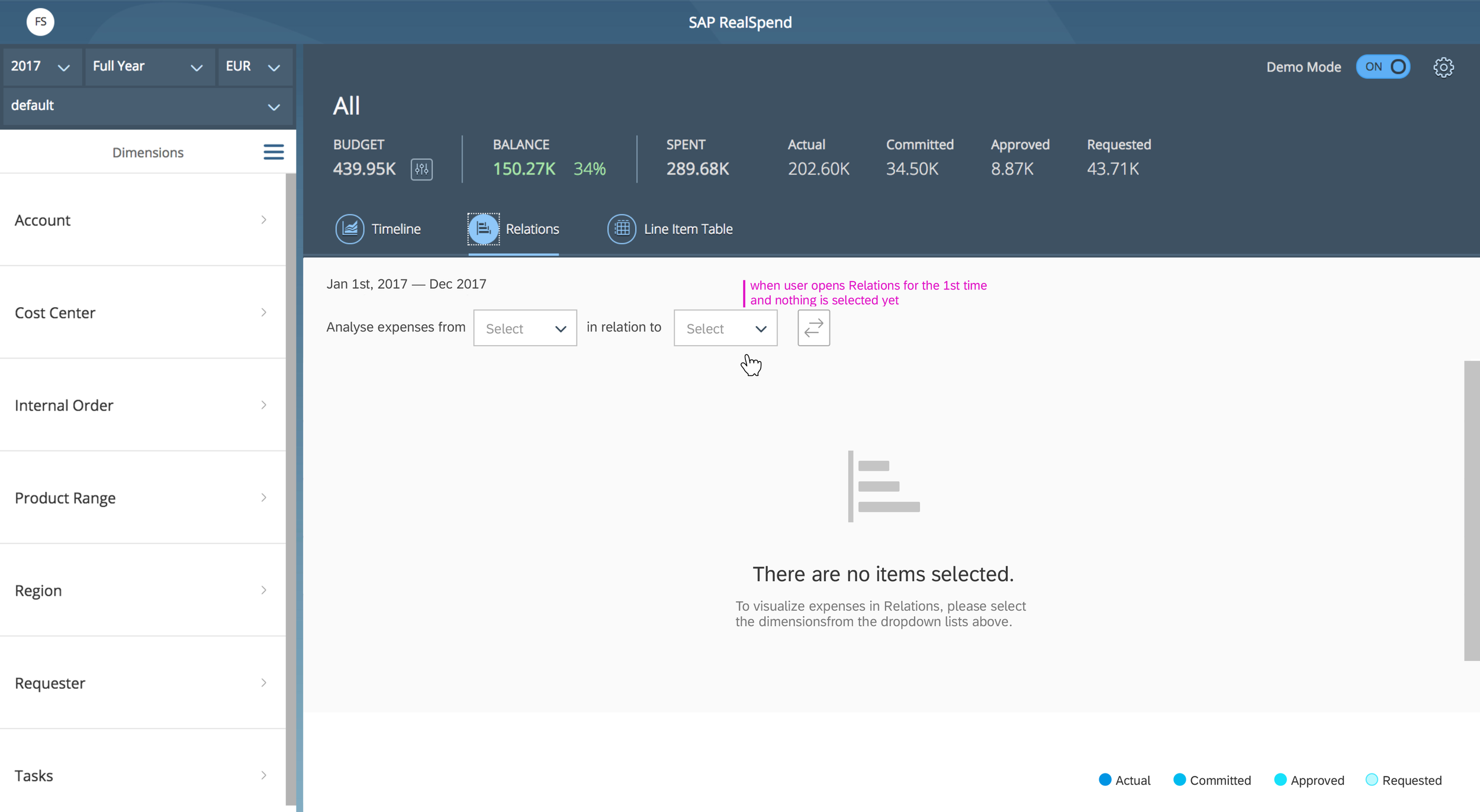The image size is (1480, 812).
Task: Click the date range Jan 1st, 2017 — Dec 2017
Action: (406, 284)
